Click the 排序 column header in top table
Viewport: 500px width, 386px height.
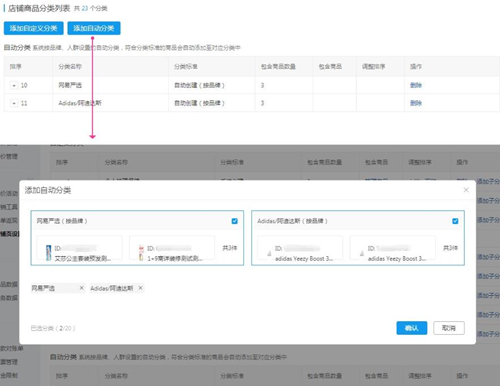pos(16,67)
